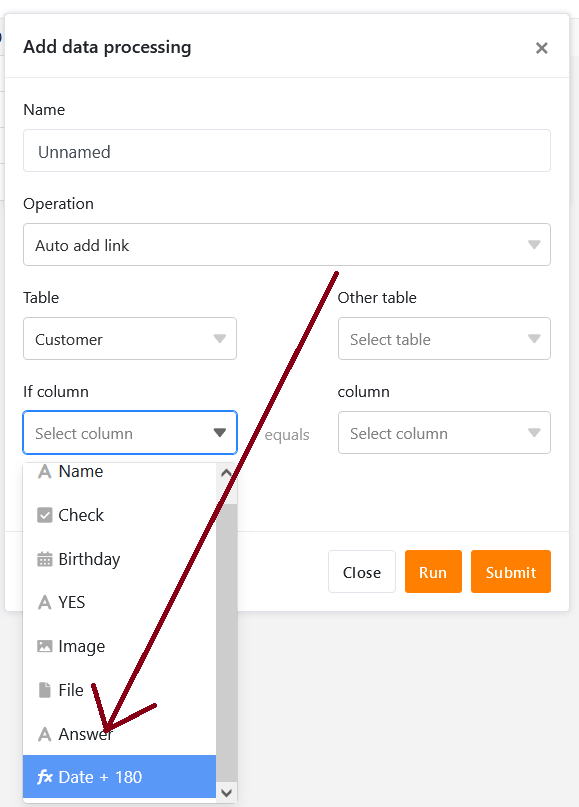Click the Submit button
Image resolution: width=579 pixels, height=807 pixels.
[x=511, y=572]
